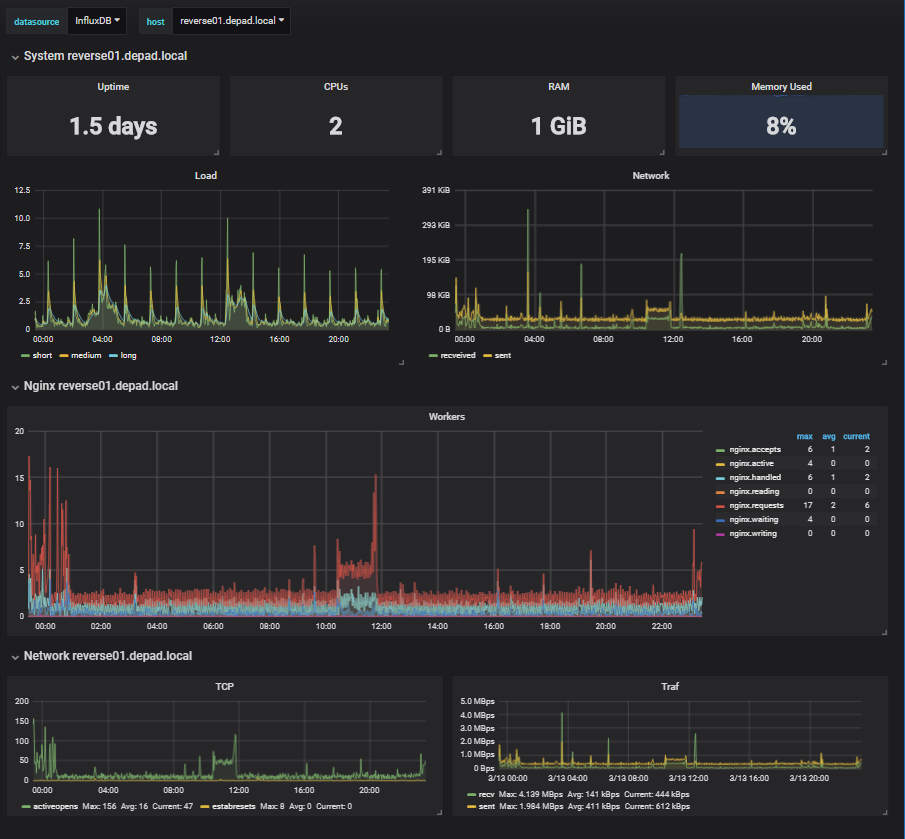
Task: Open the TCP panel title menu
Action: point(225,688)
